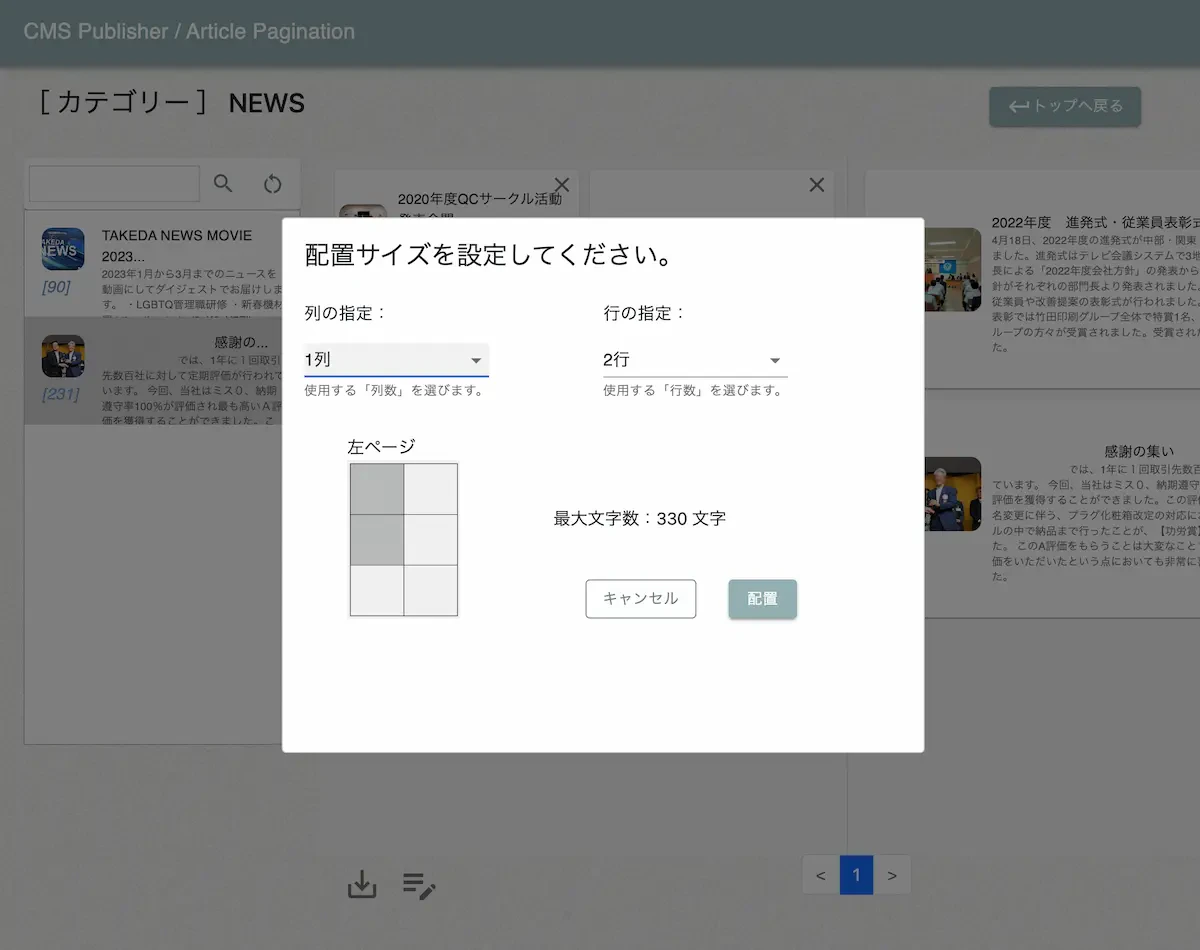Open the 列の指定 dropdown showing 1列
Image resolution: width=1200 pixels, height=950 pixels.
click(x=396, y=359)
